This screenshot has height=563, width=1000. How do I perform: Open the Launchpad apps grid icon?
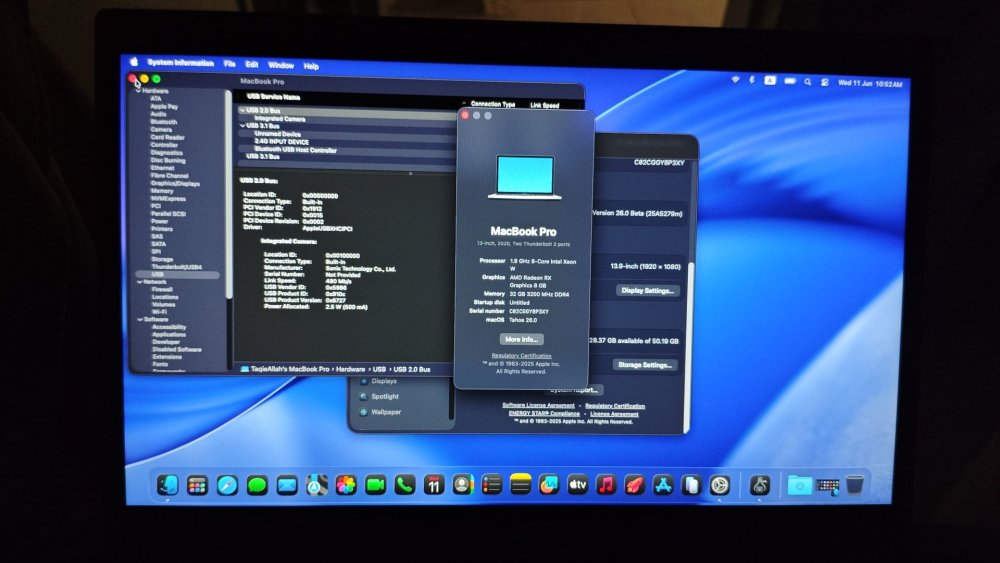197,486
